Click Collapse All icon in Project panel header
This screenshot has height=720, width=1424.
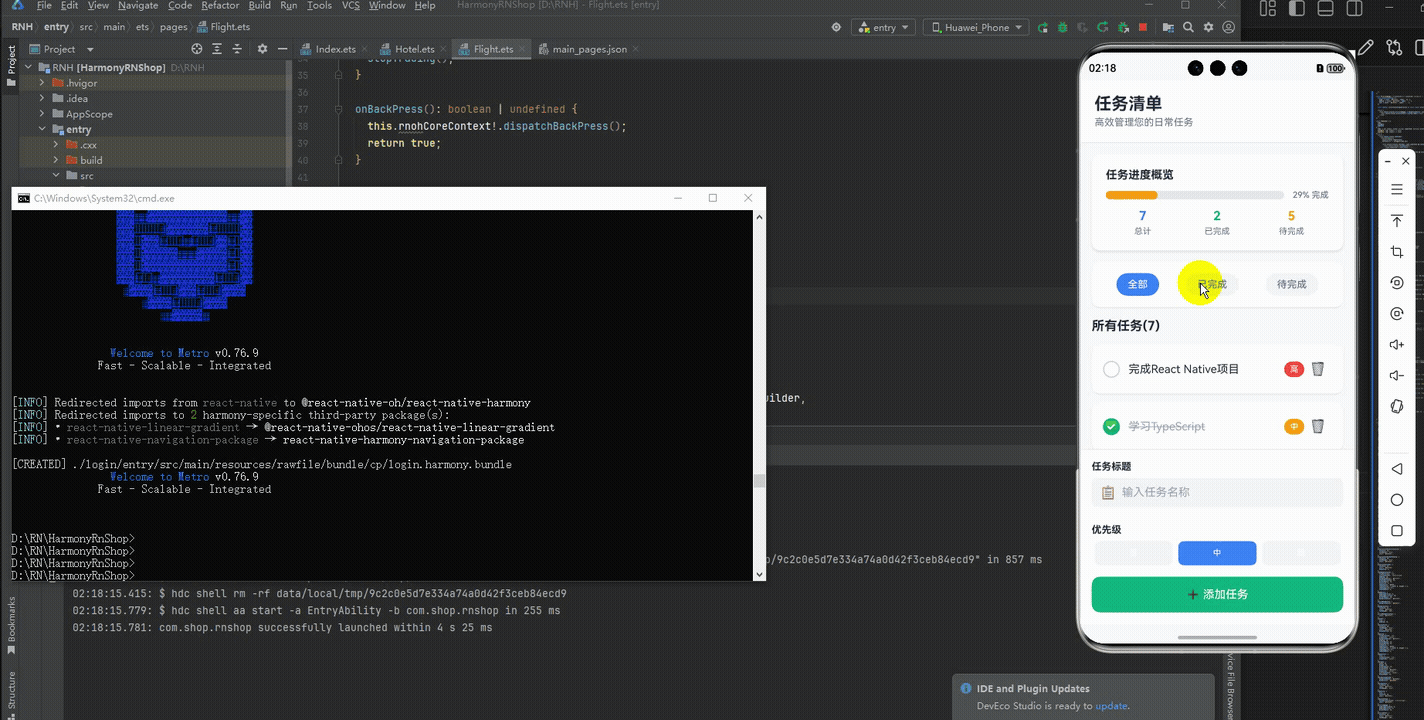(x=237, y=49)
